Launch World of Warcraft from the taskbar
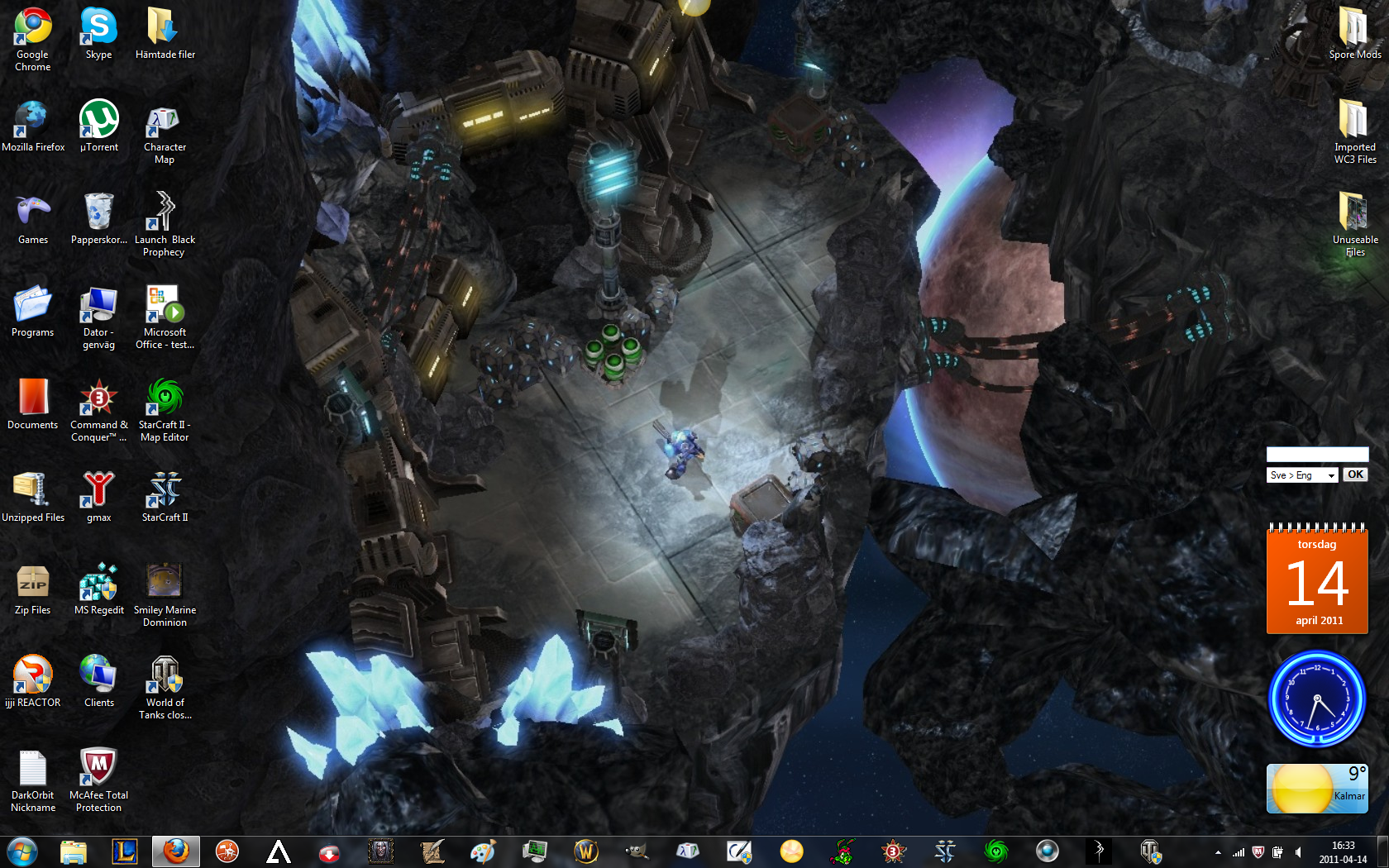The image size is (1389, 868). click(586, 851)
